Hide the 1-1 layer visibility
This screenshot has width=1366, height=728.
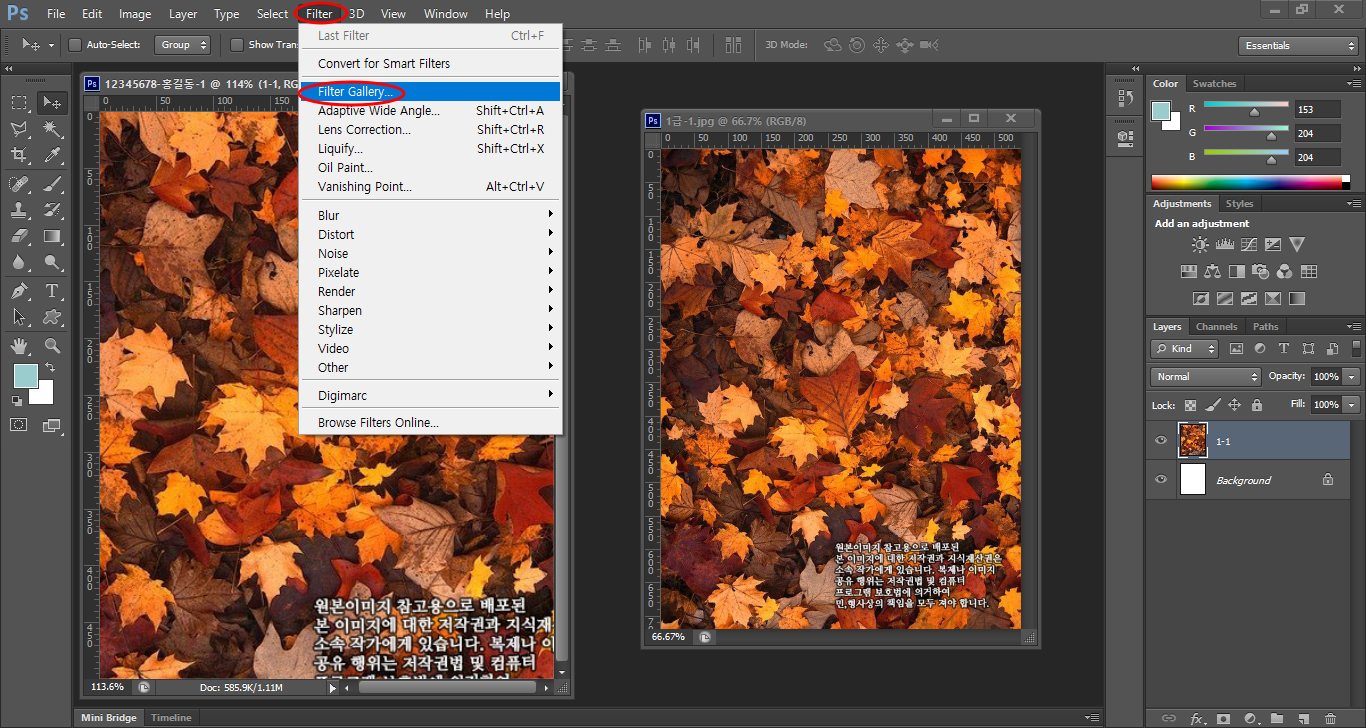1161,440
